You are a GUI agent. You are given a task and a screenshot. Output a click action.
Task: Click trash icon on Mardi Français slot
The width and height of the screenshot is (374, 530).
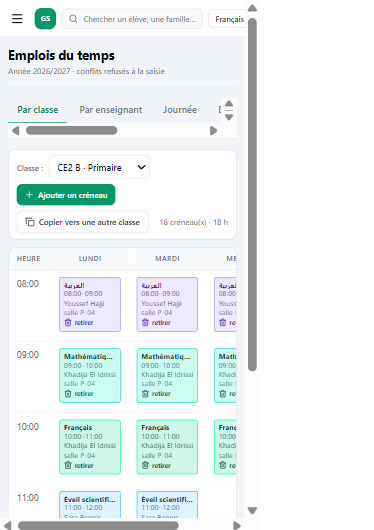pyautogui.click(x=145, y=465)
